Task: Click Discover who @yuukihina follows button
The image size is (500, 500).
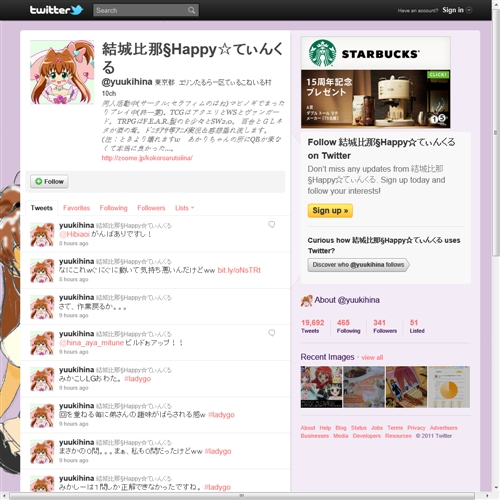Action: 358,265
